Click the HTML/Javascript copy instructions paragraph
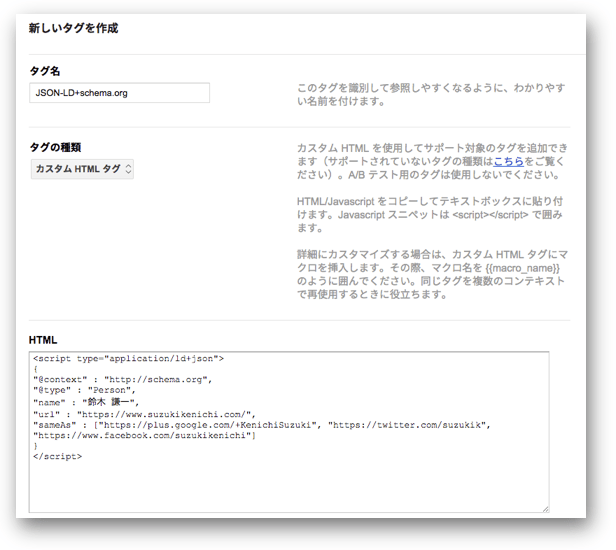 [430, 214]
